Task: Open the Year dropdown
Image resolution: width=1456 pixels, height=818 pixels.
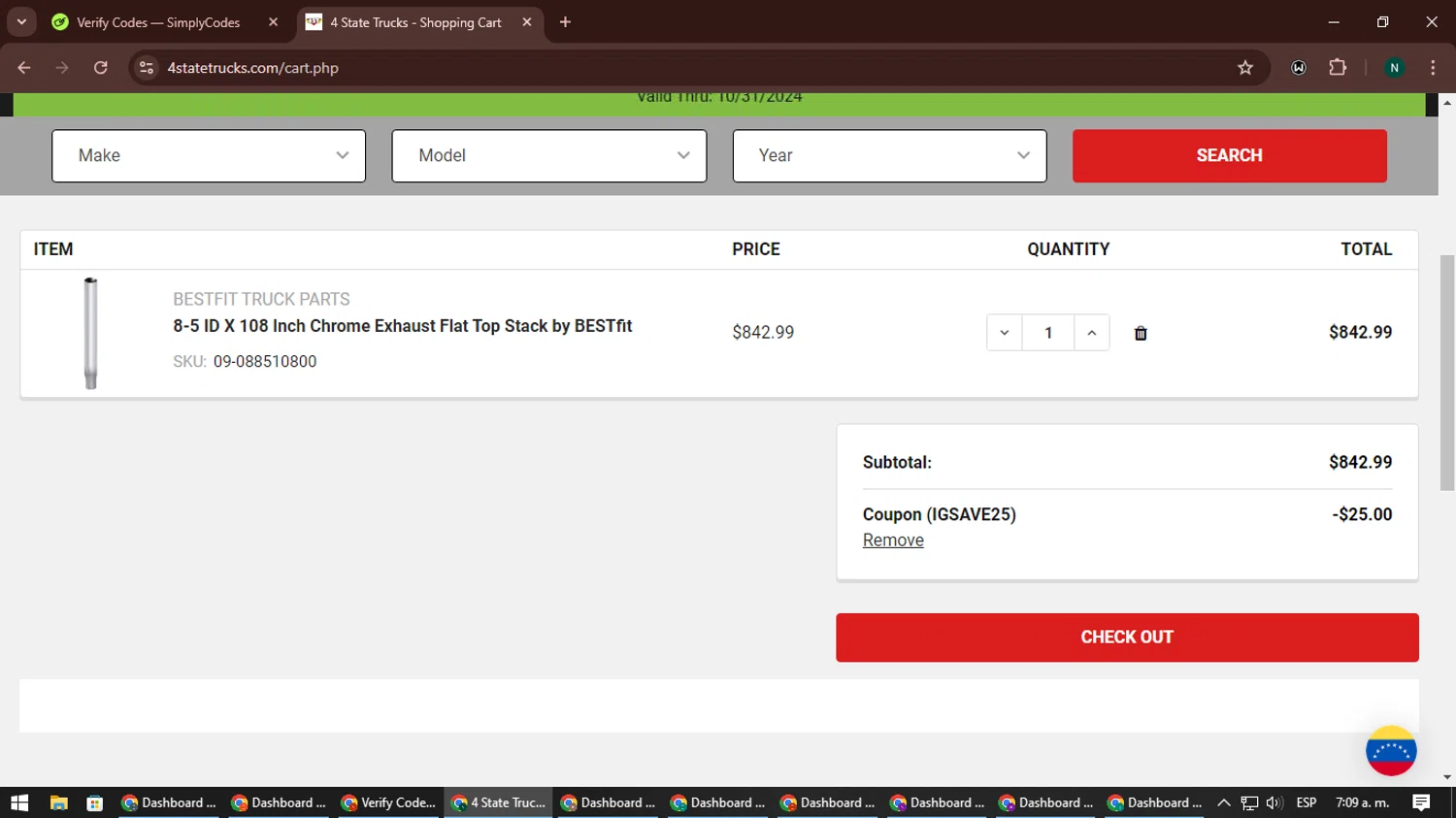Action: (x=890, y=155)
